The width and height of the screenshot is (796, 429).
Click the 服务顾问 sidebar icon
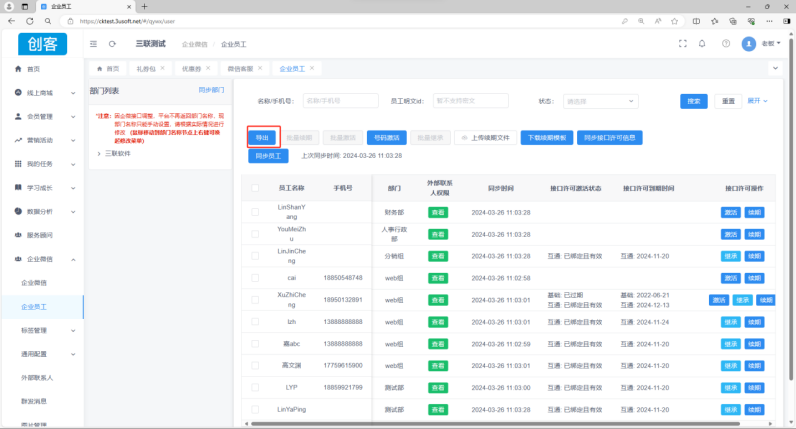point(18,235)
